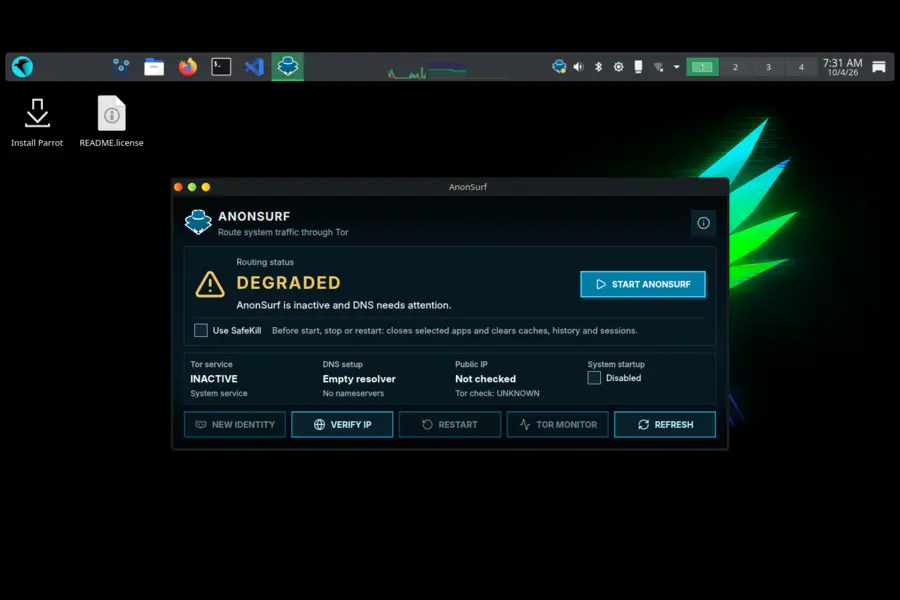Select the Install Parrot desktop icon

tap(37, 122)
